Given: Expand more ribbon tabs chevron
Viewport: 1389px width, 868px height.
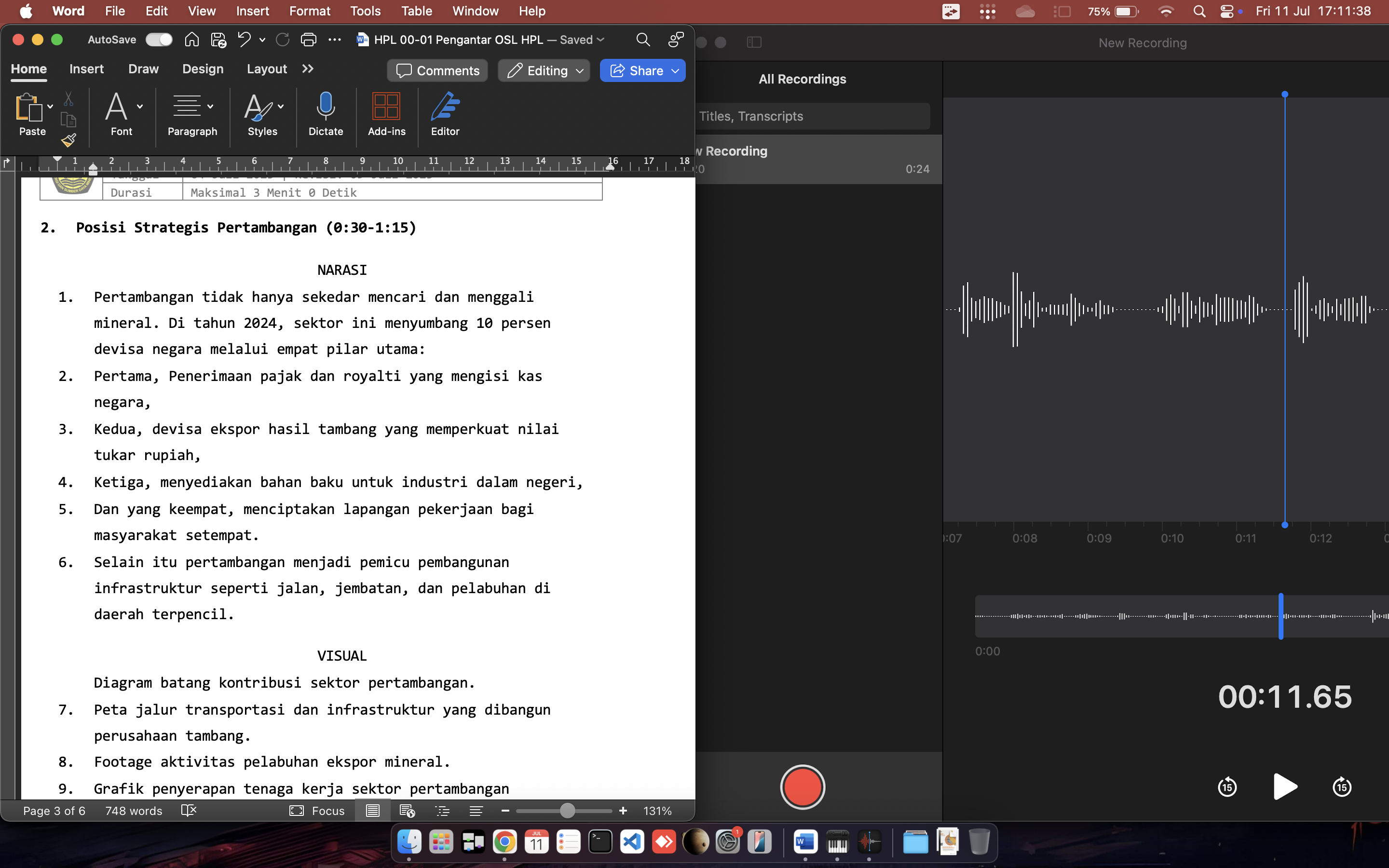Looking at the screenshot, I should tap(308, 69).
